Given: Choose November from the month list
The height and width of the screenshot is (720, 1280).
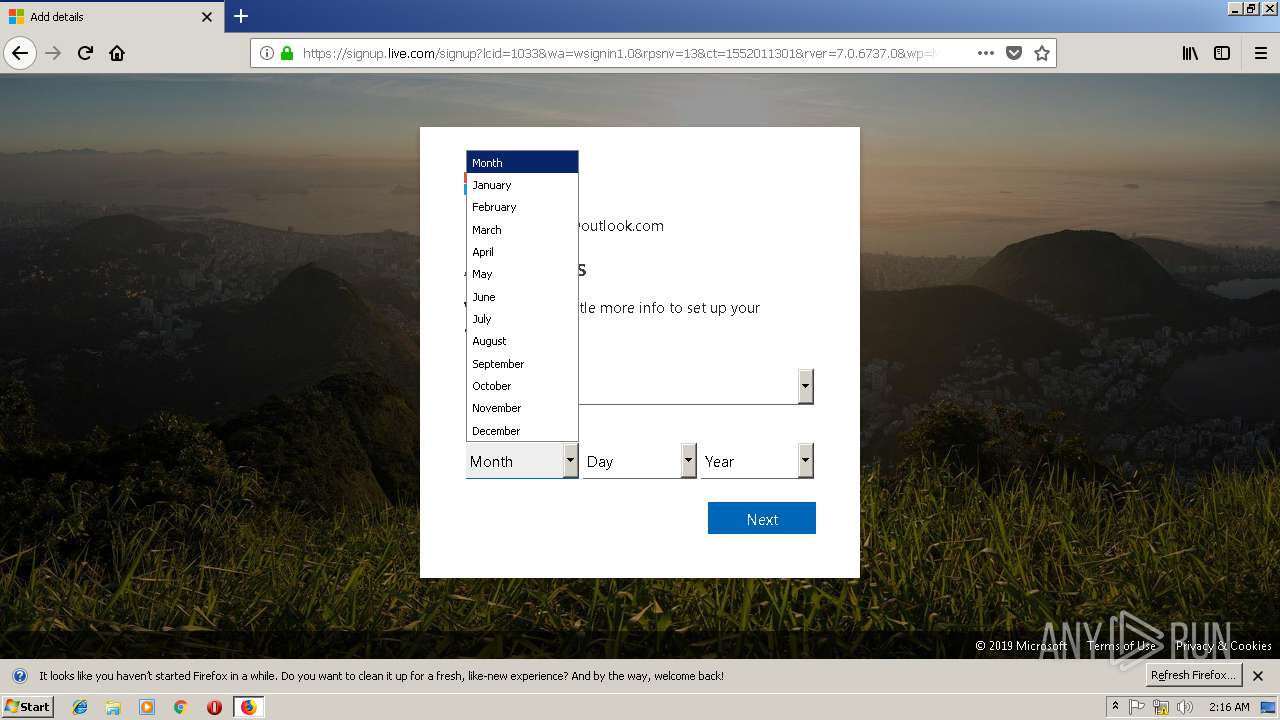Looking at the screenshot, I should [x=522, y=408].
